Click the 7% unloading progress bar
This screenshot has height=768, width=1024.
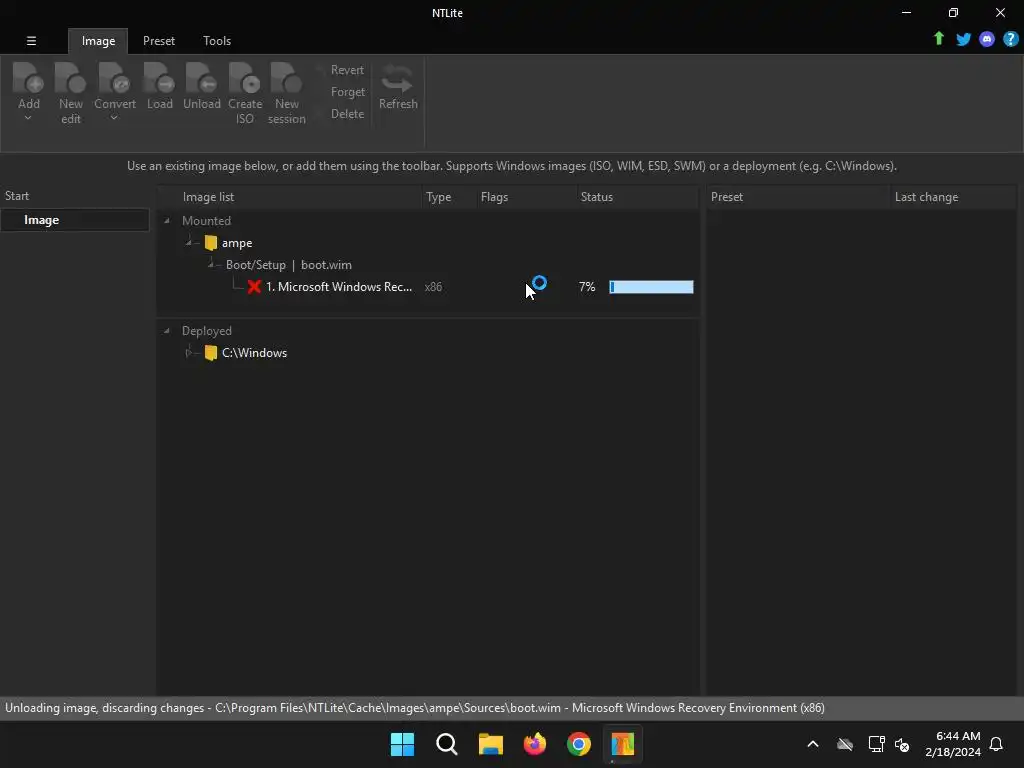click(651, 287)
